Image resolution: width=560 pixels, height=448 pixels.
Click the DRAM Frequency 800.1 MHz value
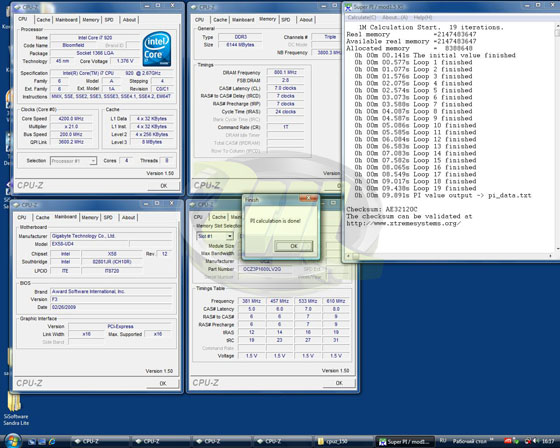285,72
